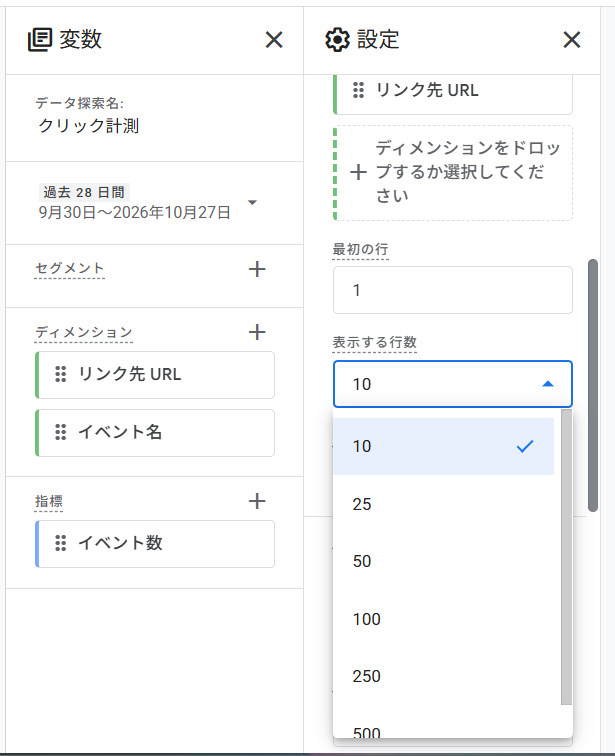This screenshot has width=615, height=756.
Task: Add a new dimension with plus icon
Action: pos(257,332)
